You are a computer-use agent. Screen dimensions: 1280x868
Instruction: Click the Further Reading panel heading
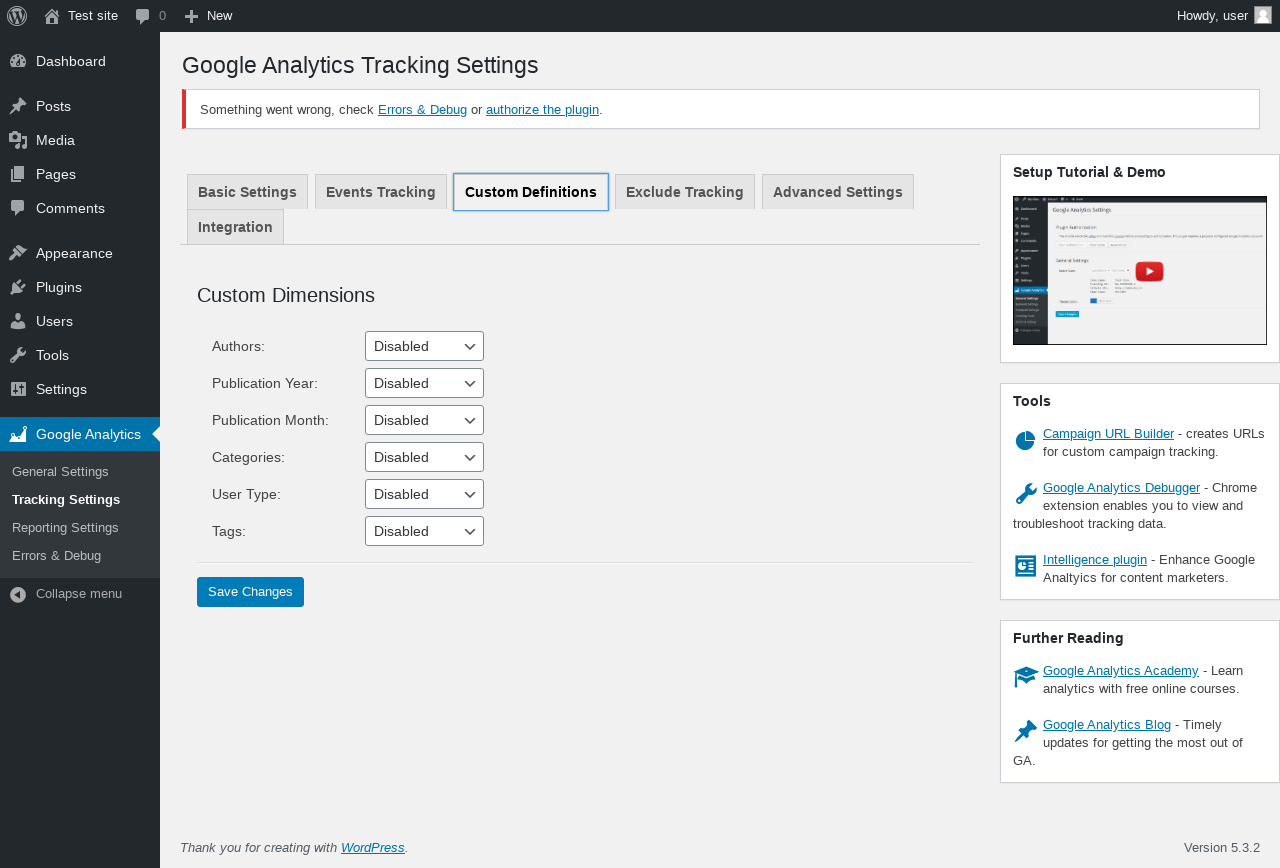click(x=1068, y=638)
